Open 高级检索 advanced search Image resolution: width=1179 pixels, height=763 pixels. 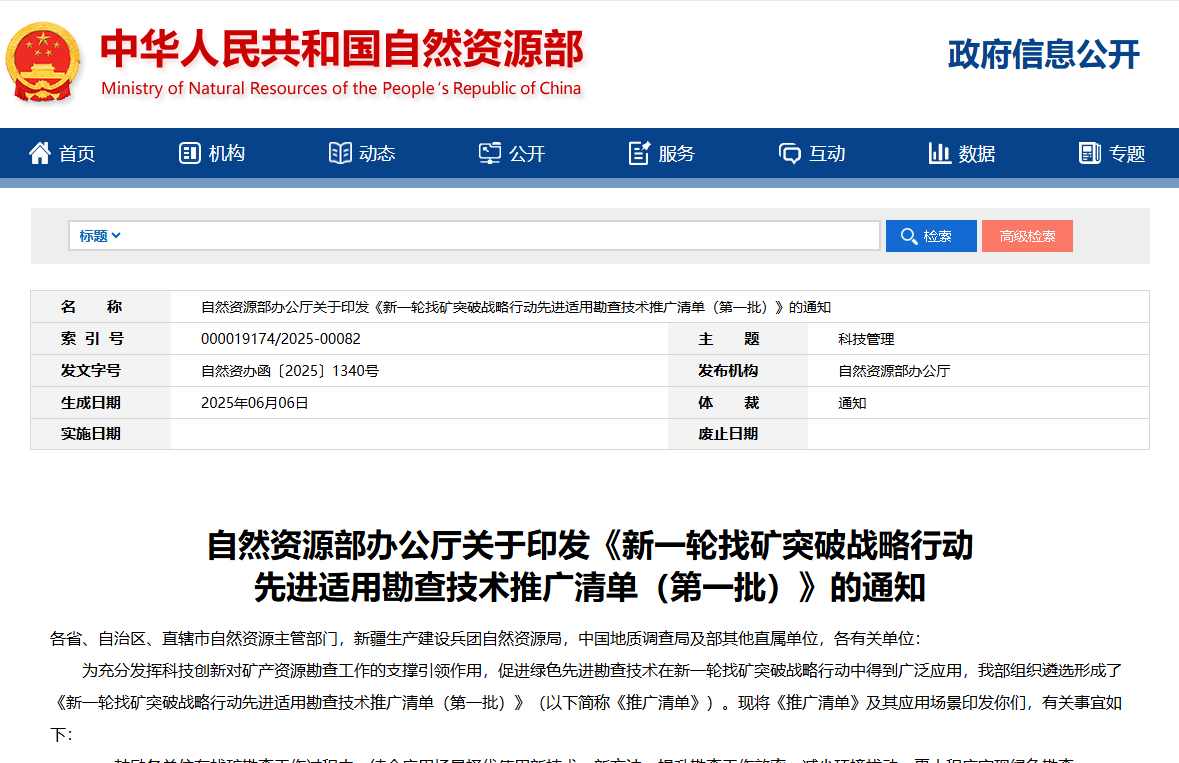[x=1027, y=235]
